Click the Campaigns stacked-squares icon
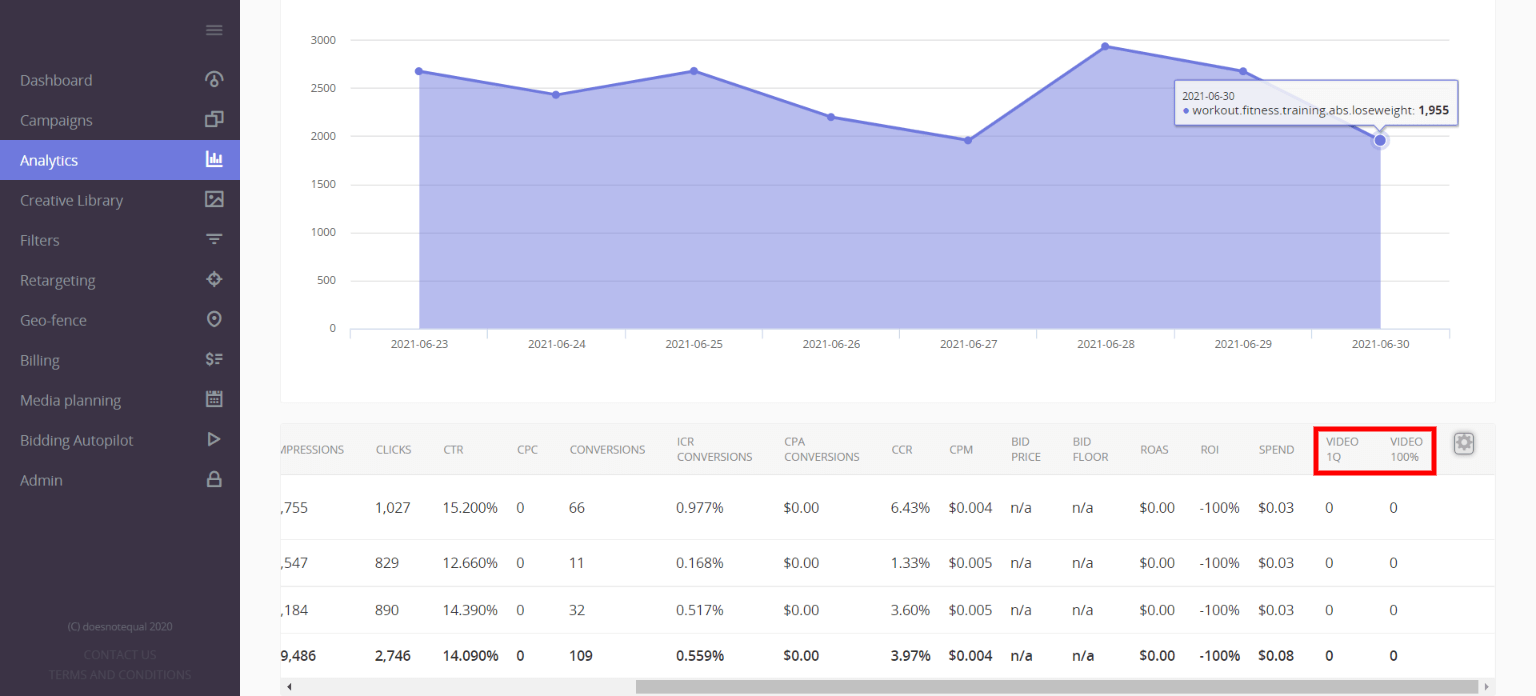The height and width of the screenshot is (696, 1536). [214, 119]
